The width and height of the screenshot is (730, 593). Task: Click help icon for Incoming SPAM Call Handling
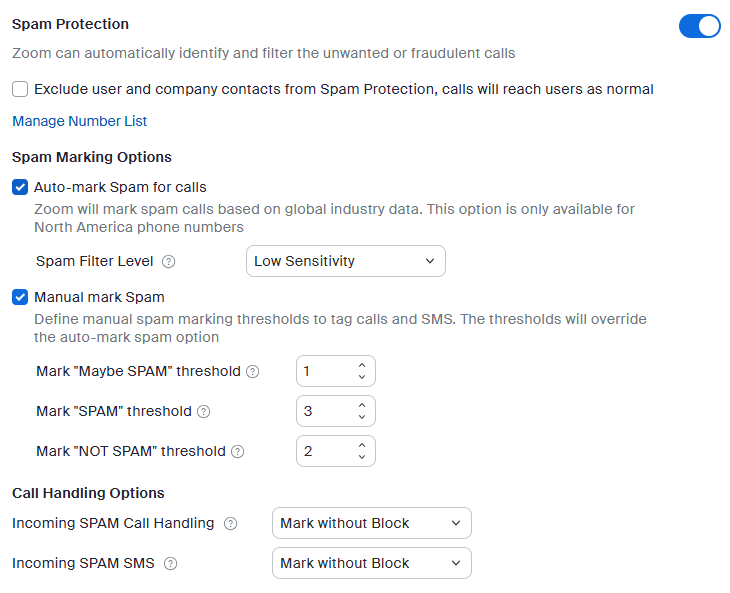pyautogui.click(x=231, y=523)
